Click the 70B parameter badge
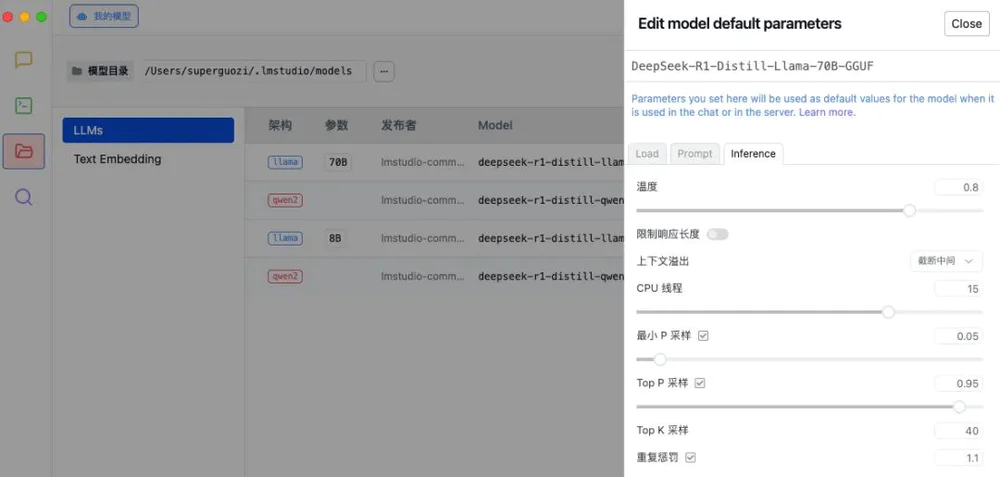This screenshot has width=1000, height=477. 338,162
